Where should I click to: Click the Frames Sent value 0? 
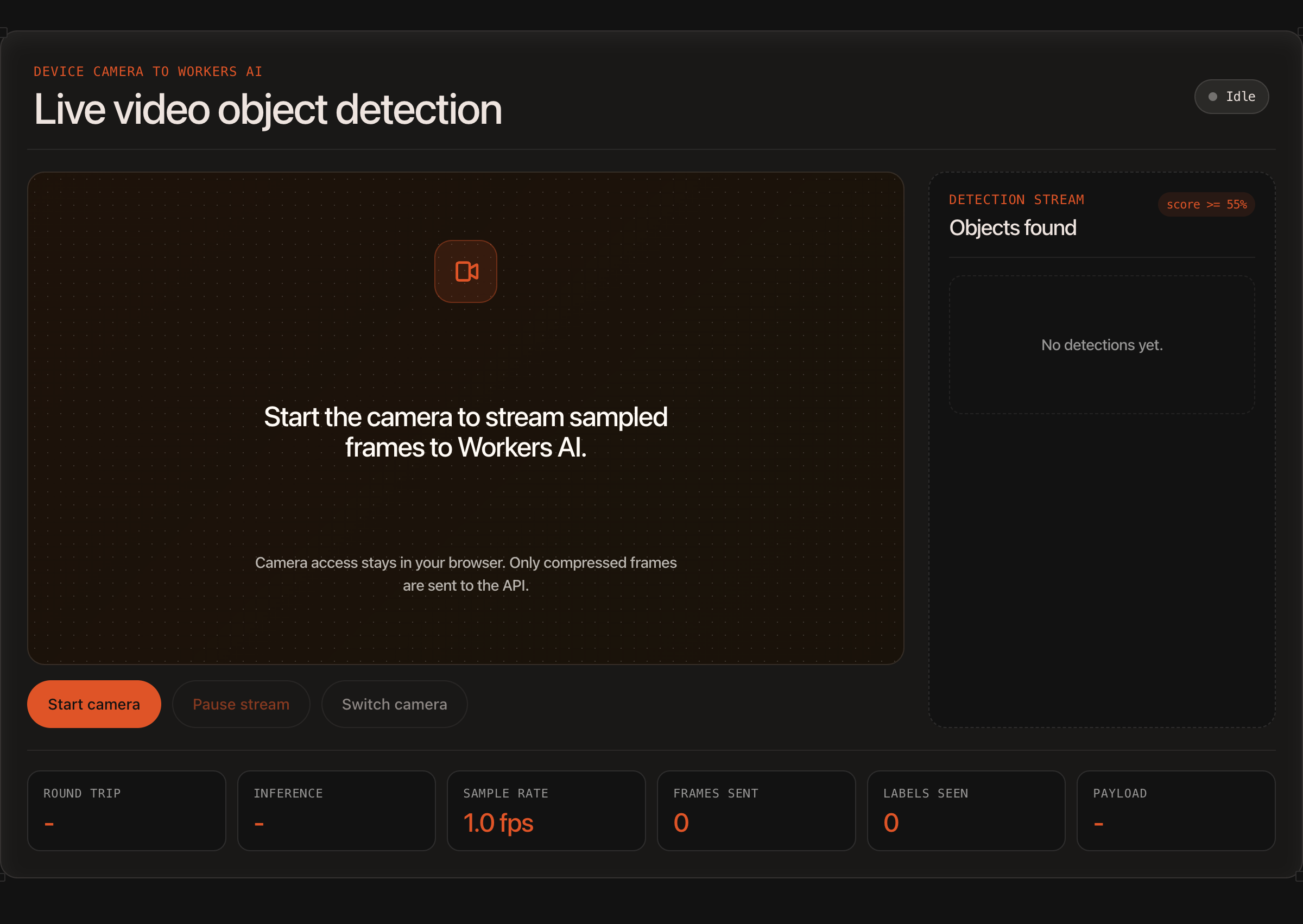tap(681, 822)
